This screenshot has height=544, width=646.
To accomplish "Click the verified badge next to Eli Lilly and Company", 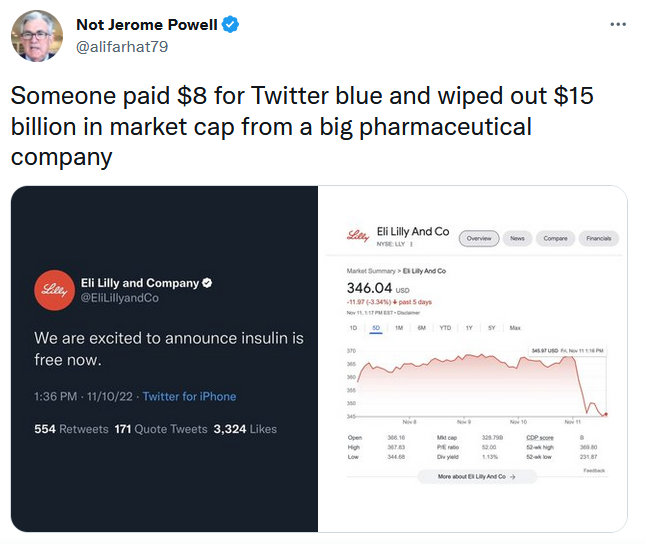I will [x=208, y=283].
